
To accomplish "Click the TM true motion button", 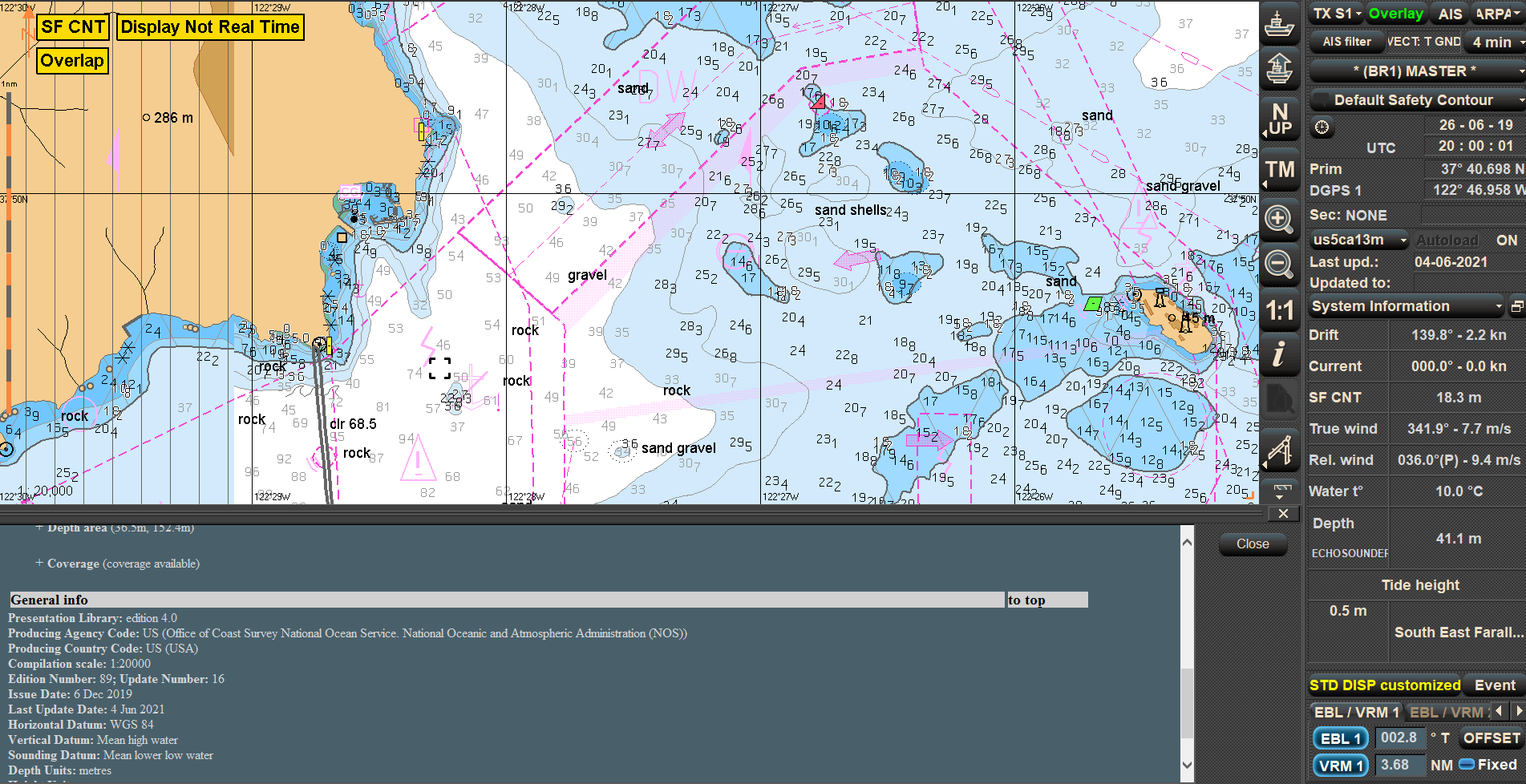I will click(x=1279, y=170).
